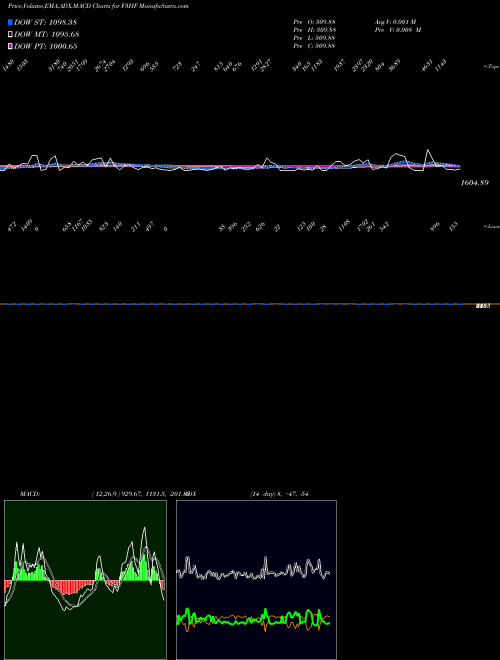Select the 'DOW MT: 1095.68' legend label
The width and height of the screenshot is (500, 660).
[x=47, y=34]
